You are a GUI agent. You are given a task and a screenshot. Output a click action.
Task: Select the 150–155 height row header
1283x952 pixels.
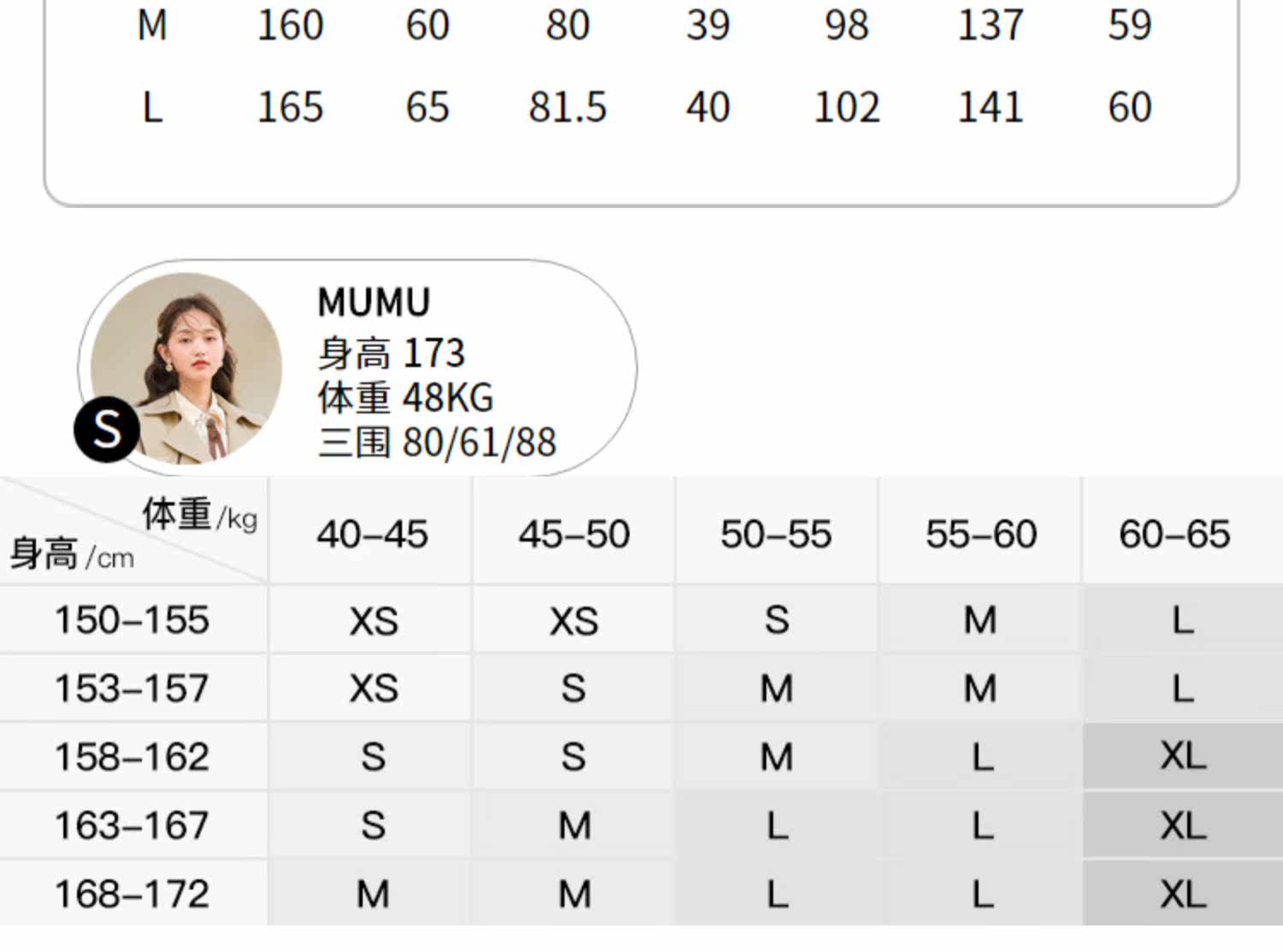click(x=132, y=620)
